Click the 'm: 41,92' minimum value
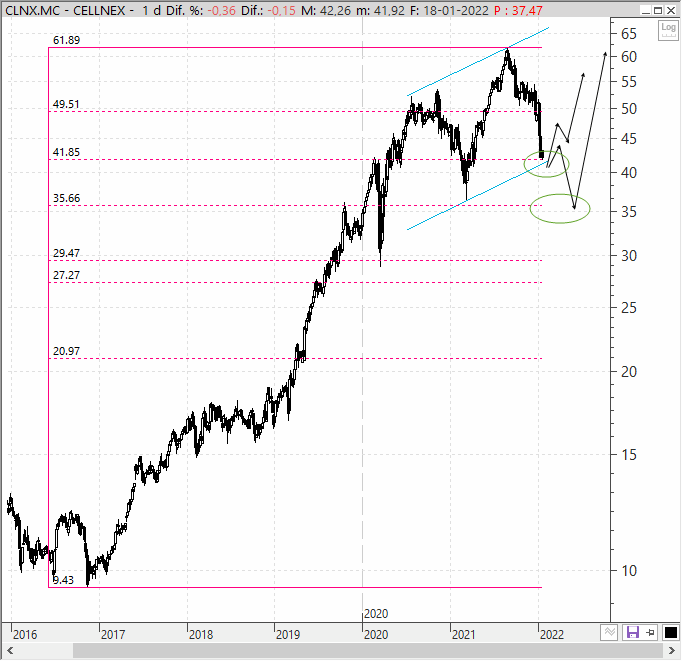 pyautogui.click(x=381, y=10)
